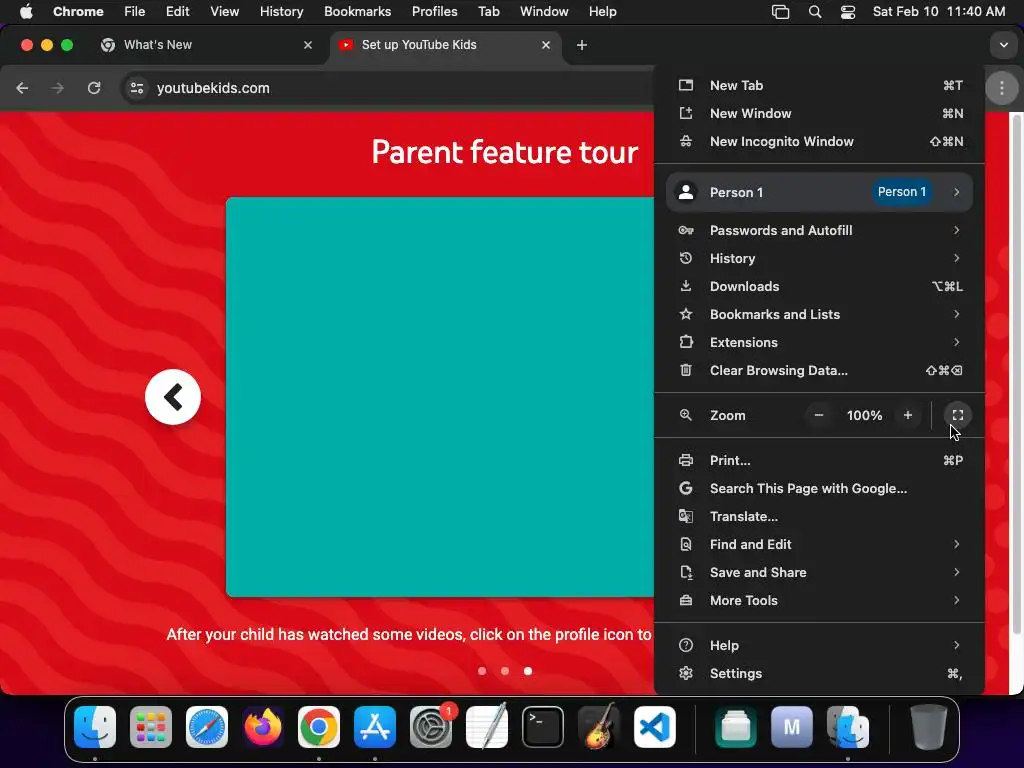
Task: Open Launchpad from the Dock
Action: (x=151, y=727)
